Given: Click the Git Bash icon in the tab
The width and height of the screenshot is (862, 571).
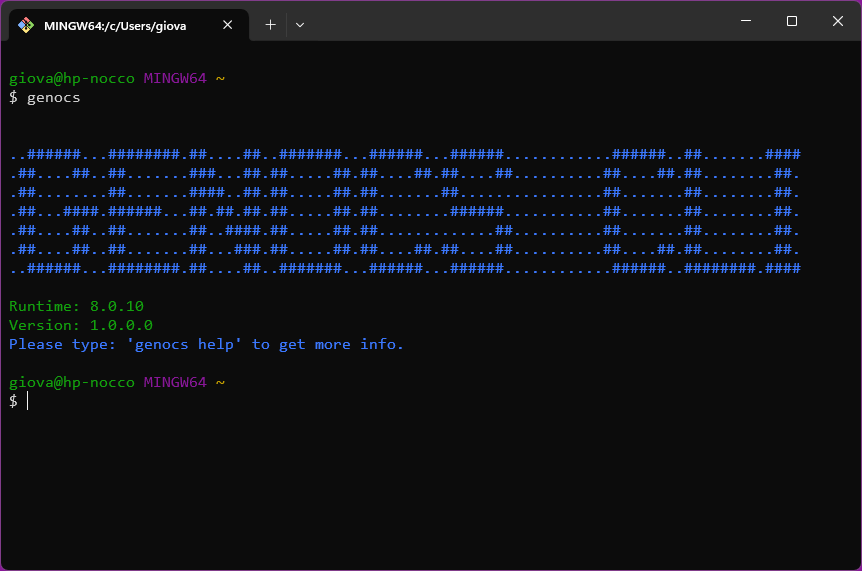Looking at the screenshot, I should [x=26, y=25].
